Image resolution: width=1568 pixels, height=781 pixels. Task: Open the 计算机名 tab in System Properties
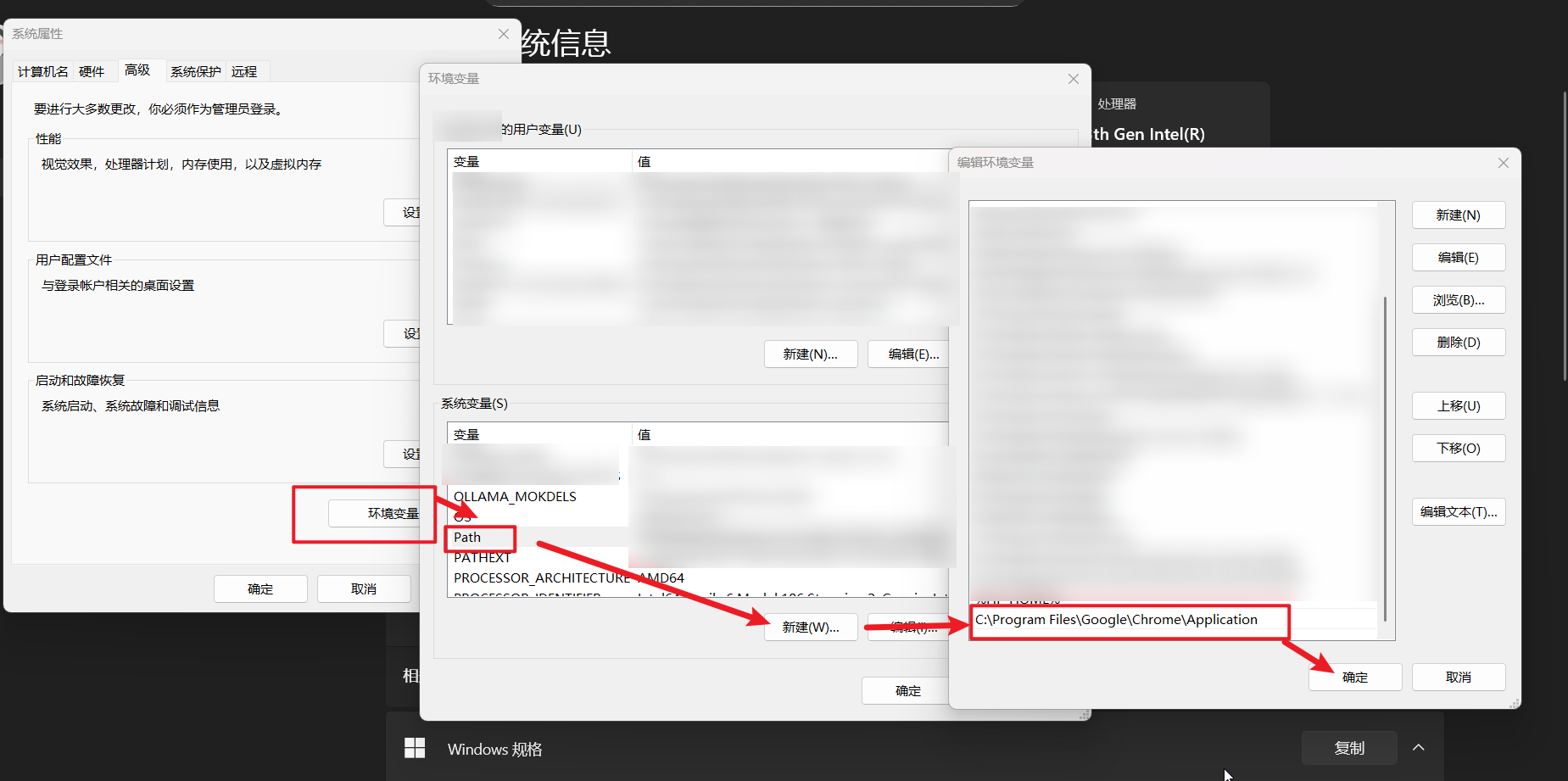42,71
